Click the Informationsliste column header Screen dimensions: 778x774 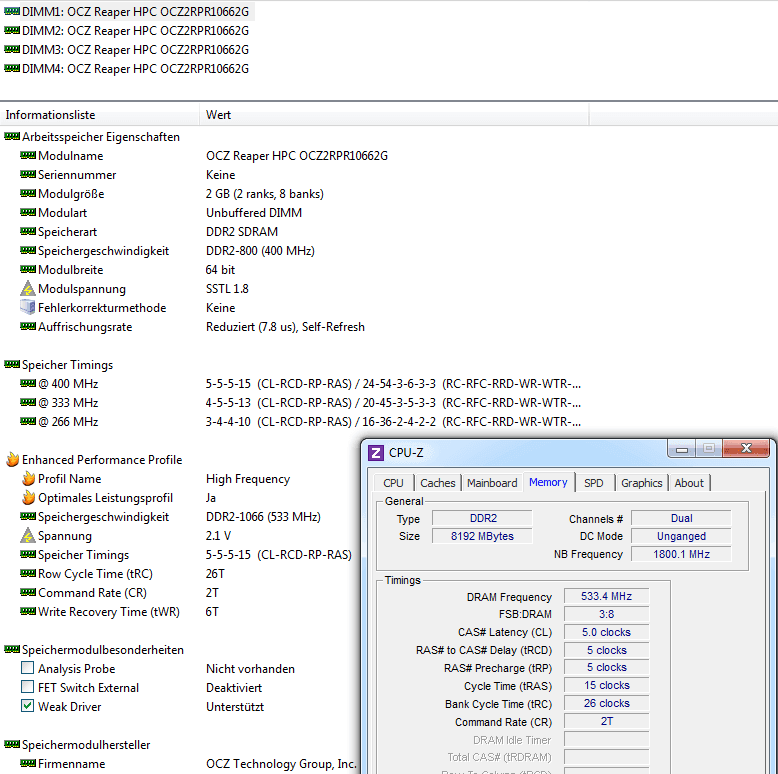tap(99, 115)
